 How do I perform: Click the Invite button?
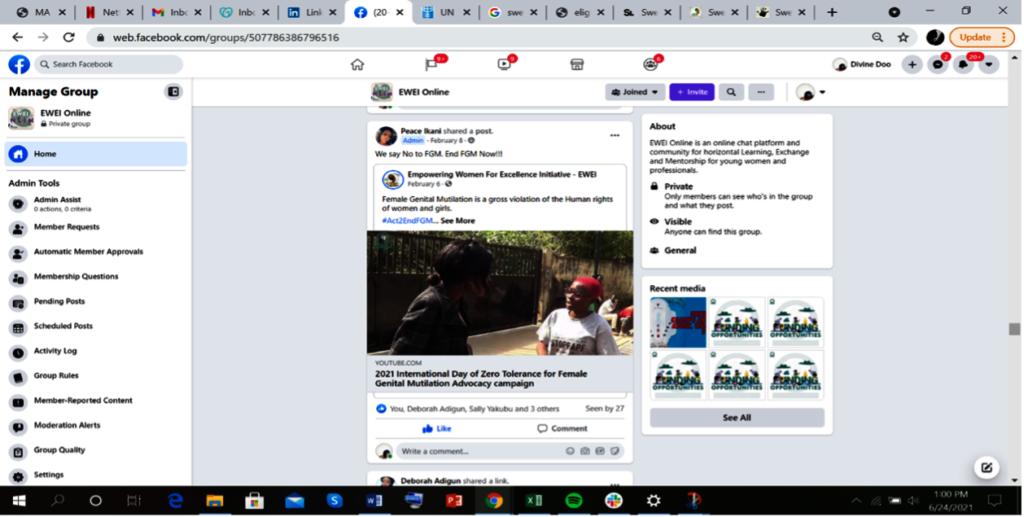(x=692, y=92)
